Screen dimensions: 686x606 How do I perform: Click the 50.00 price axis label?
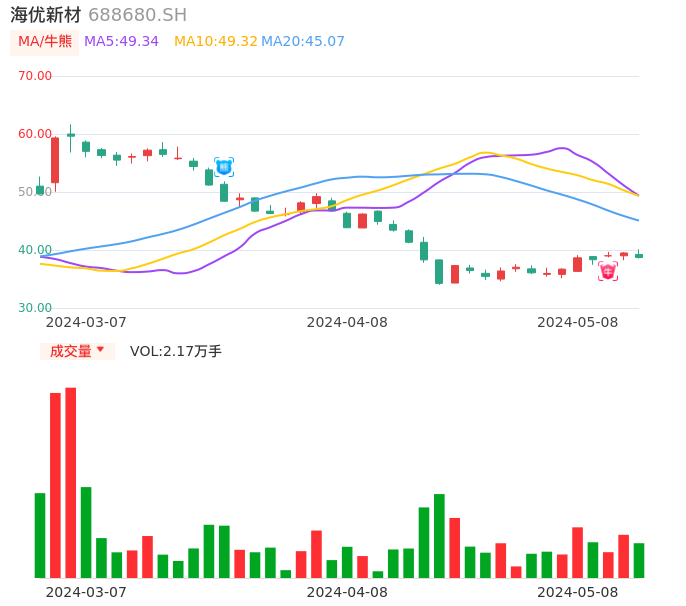coord(35,192)
